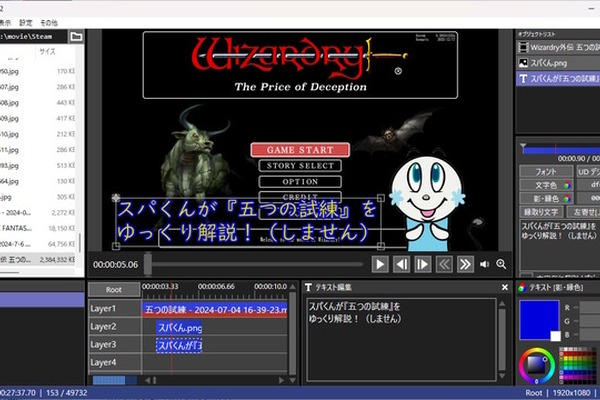Click inside the テキスト編集 text area

point(401,340)
